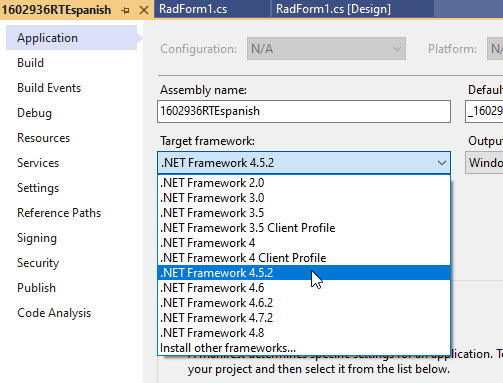This screenshot has width=503, height=383.
Task: Open the Build settings page
Action: click(x=30, y=63)
